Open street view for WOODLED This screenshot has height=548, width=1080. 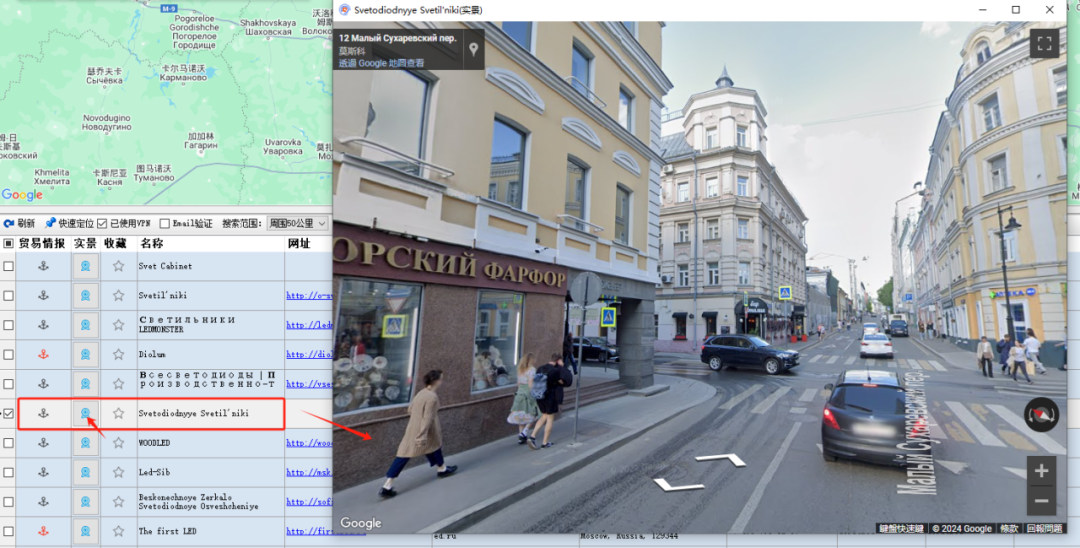coord(85,443)
